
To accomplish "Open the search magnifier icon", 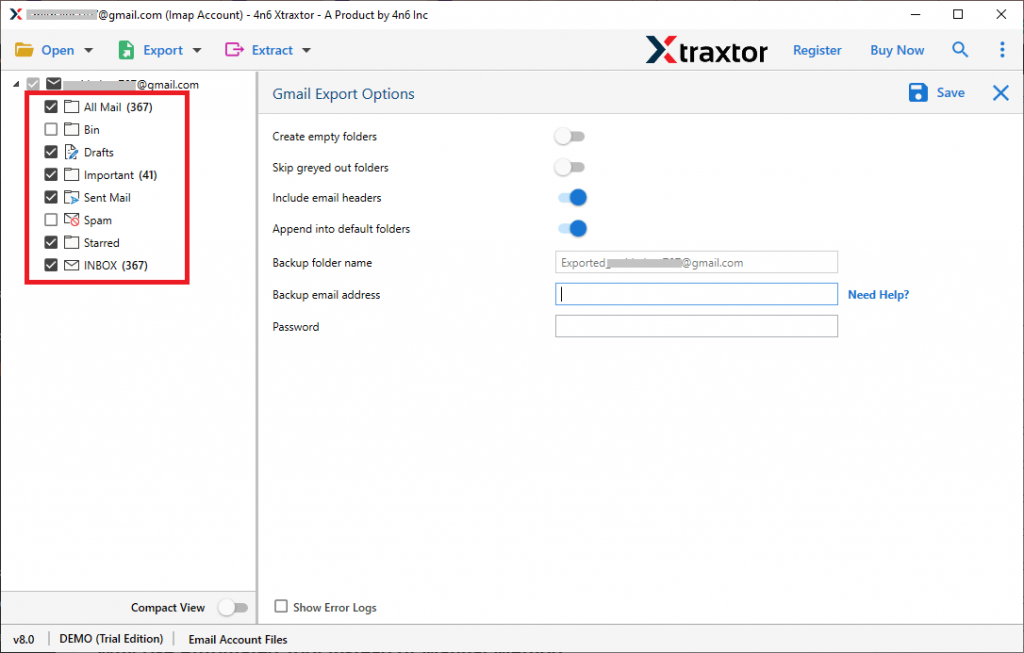I will pyautogui.click(x=959, y=50).
